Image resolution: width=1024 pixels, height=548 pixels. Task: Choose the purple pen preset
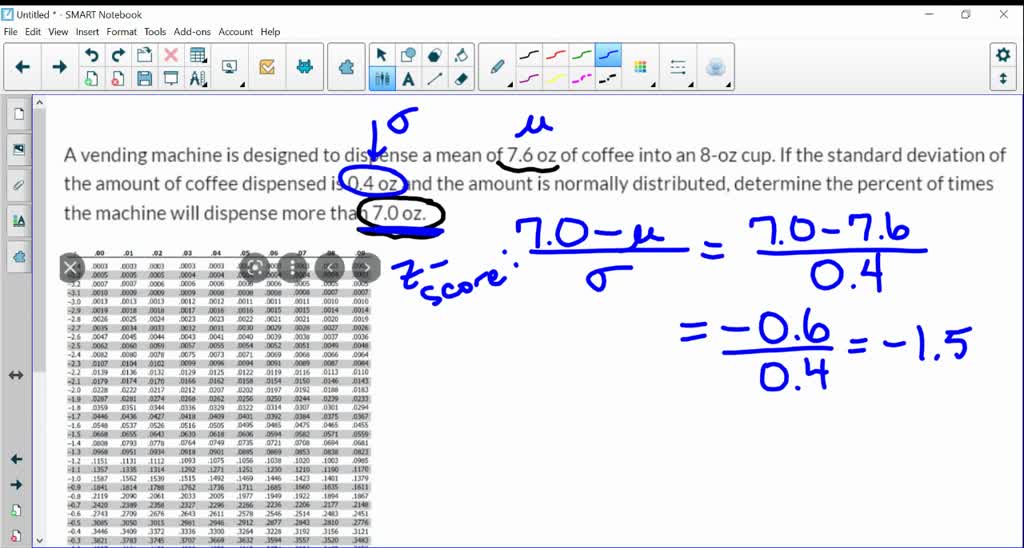pyautogui.click(x=529, y=79)
